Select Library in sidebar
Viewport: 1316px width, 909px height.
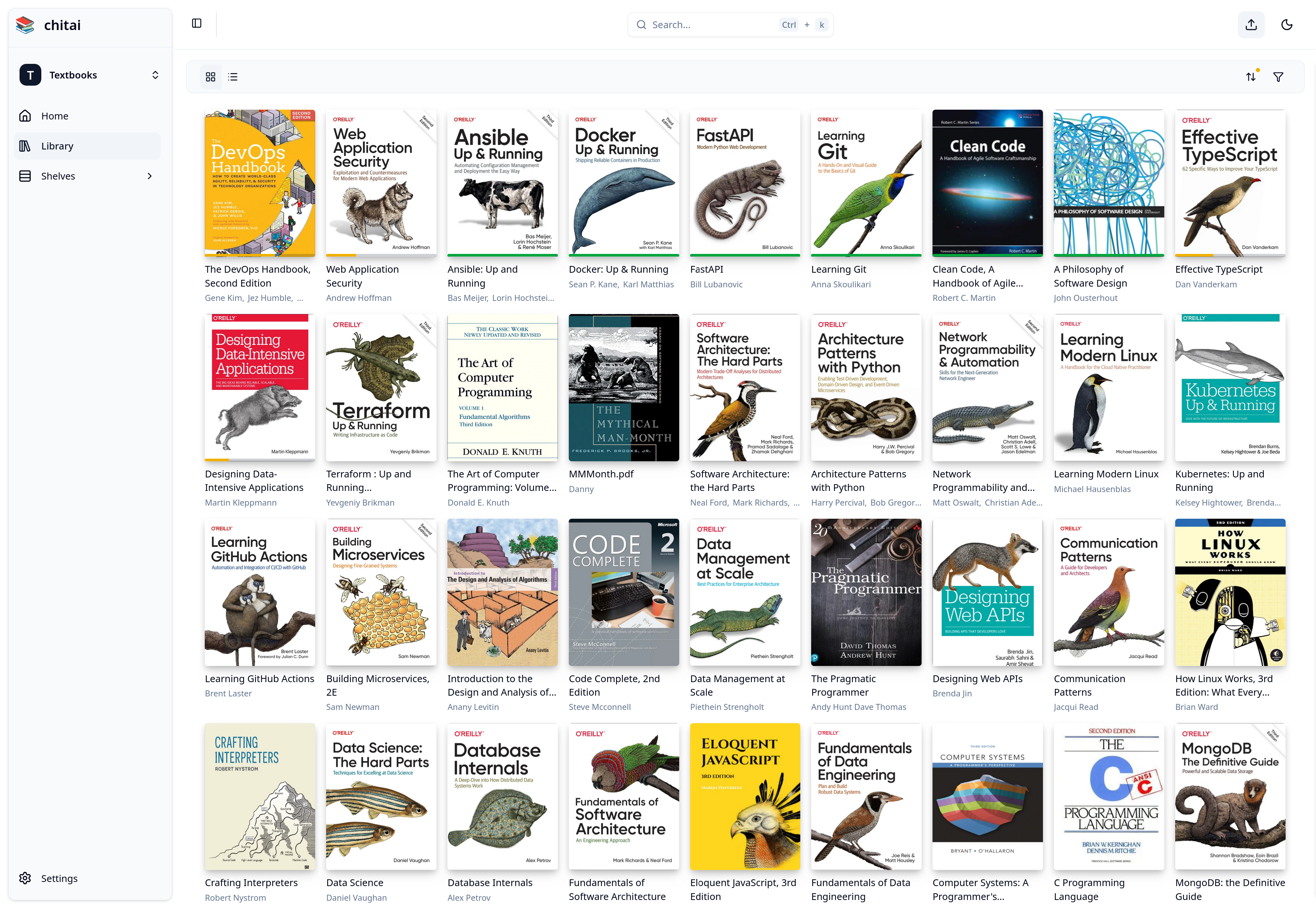pyautogui.click(x=57, y=146)
